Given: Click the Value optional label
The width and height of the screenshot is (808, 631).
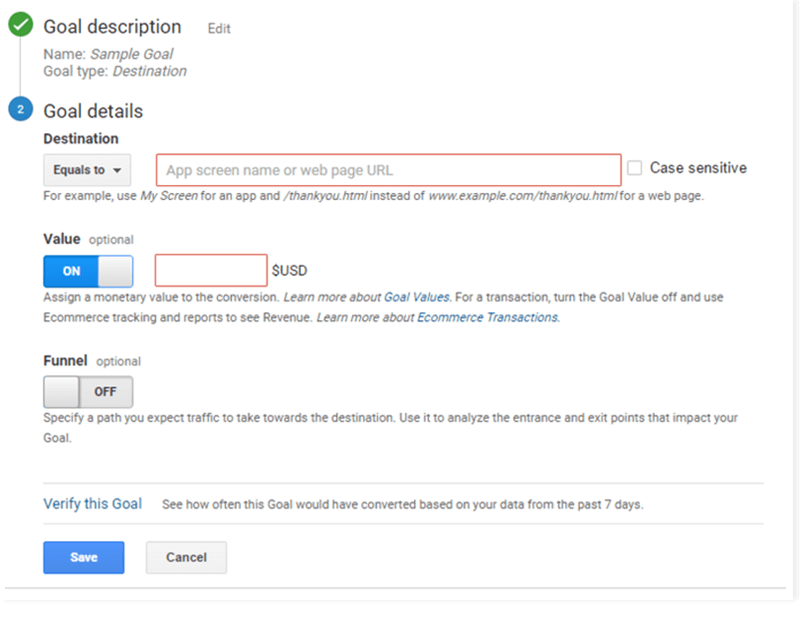Looking at the screenshot, I should click(x=88, y=240).
